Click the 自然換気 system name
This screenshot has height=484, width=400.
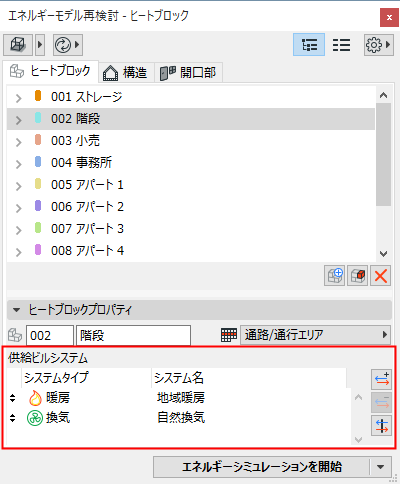[181, 417]
